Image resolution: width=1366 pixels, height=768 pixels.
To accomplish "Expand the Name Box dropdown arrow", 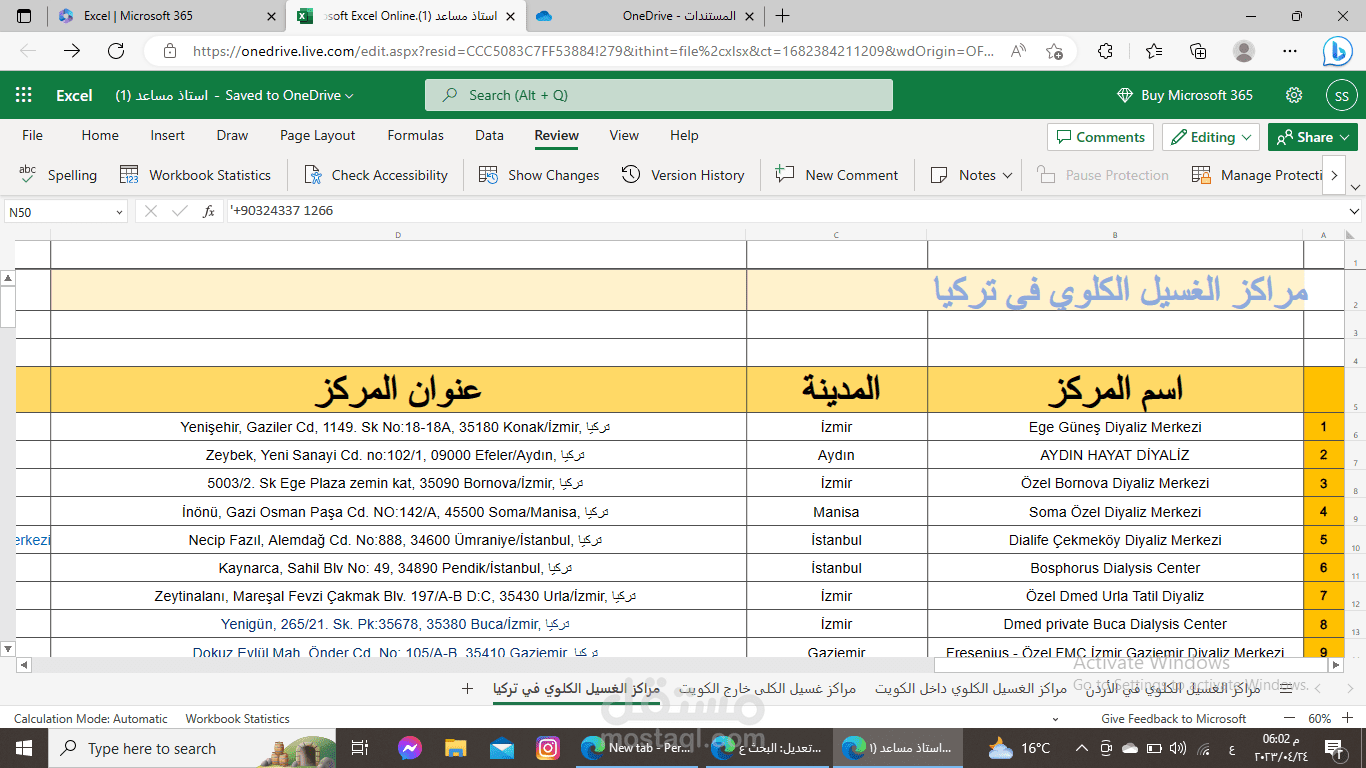I will pyautogui.click(x=119, y=212).
